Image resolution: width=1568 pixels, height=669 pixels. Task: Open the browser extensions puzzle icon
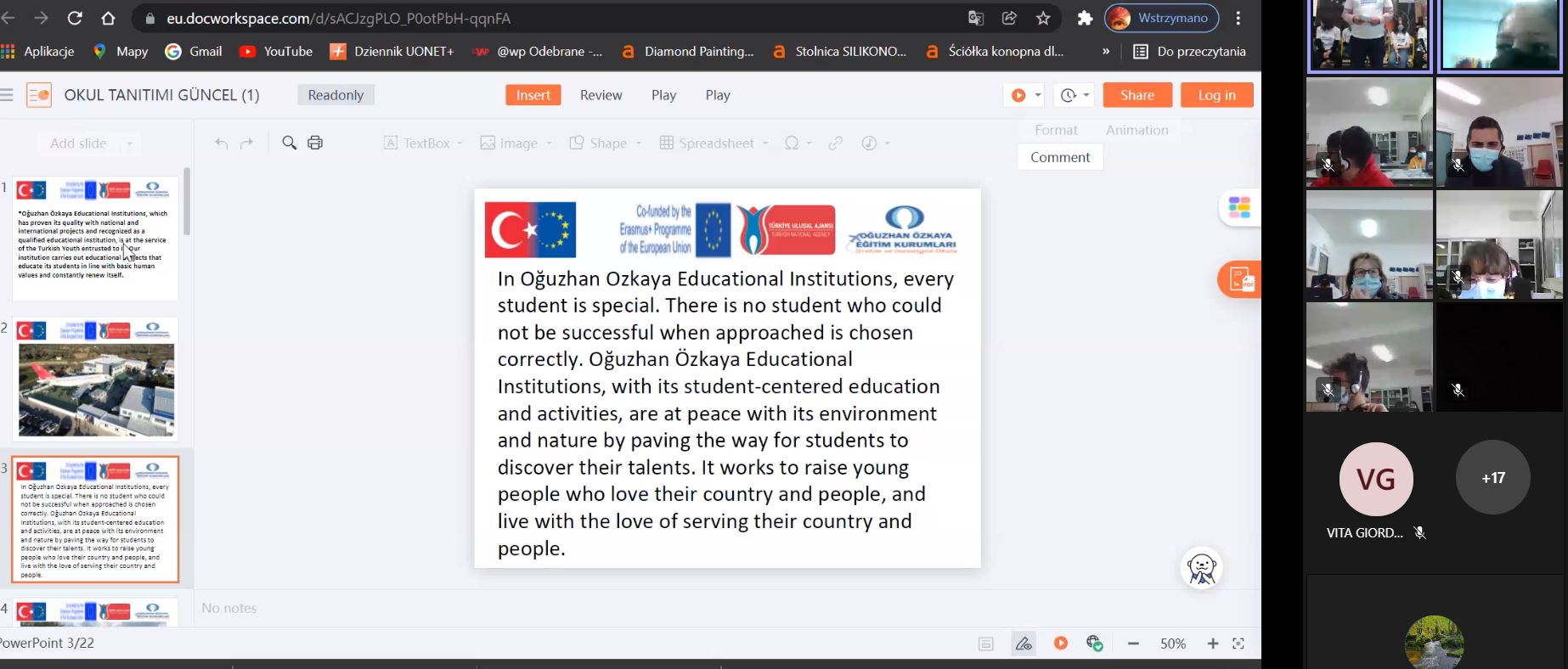point(1085,18)
